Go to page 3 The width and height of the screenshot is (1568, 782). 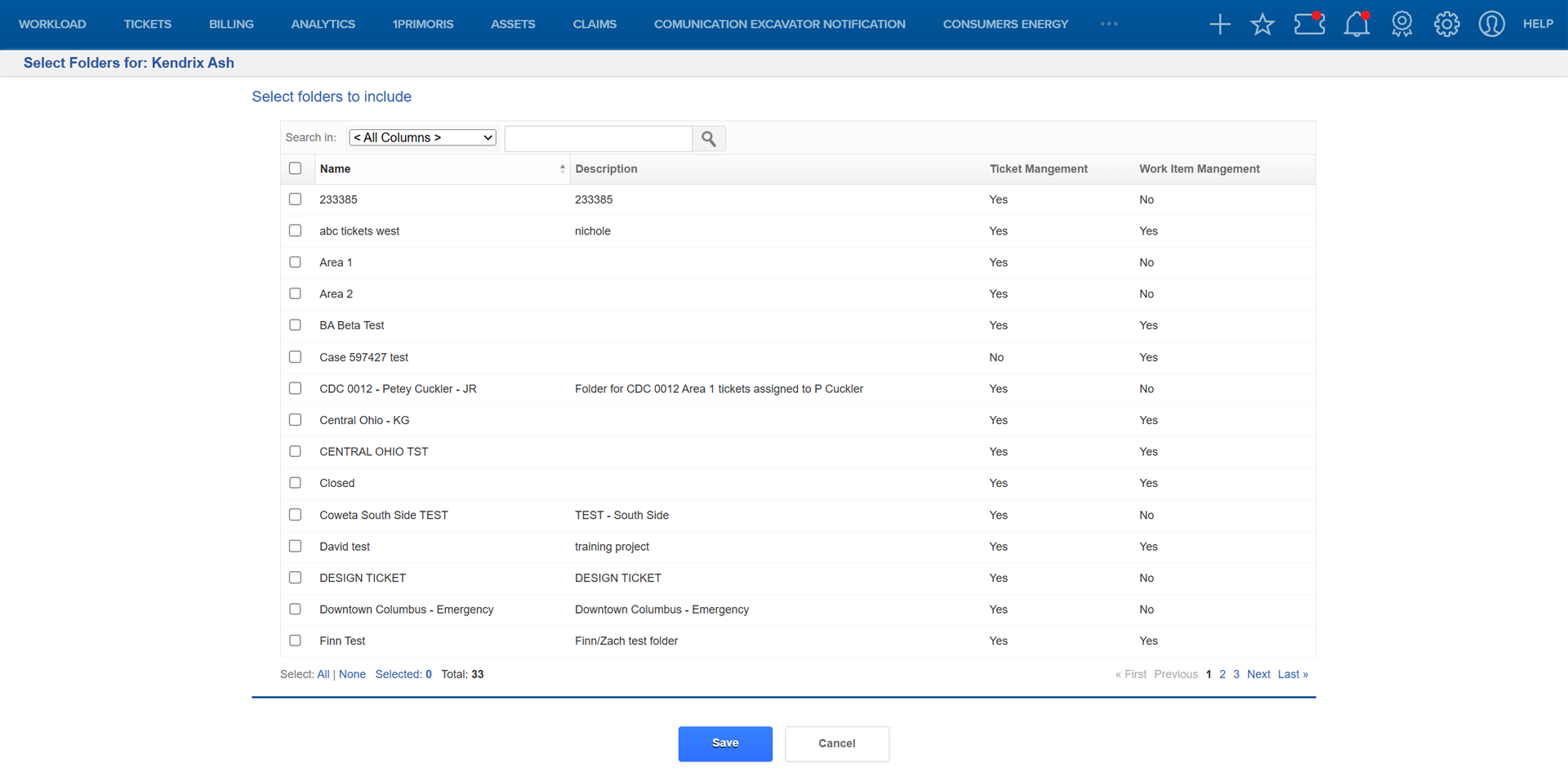point(1236,675)
